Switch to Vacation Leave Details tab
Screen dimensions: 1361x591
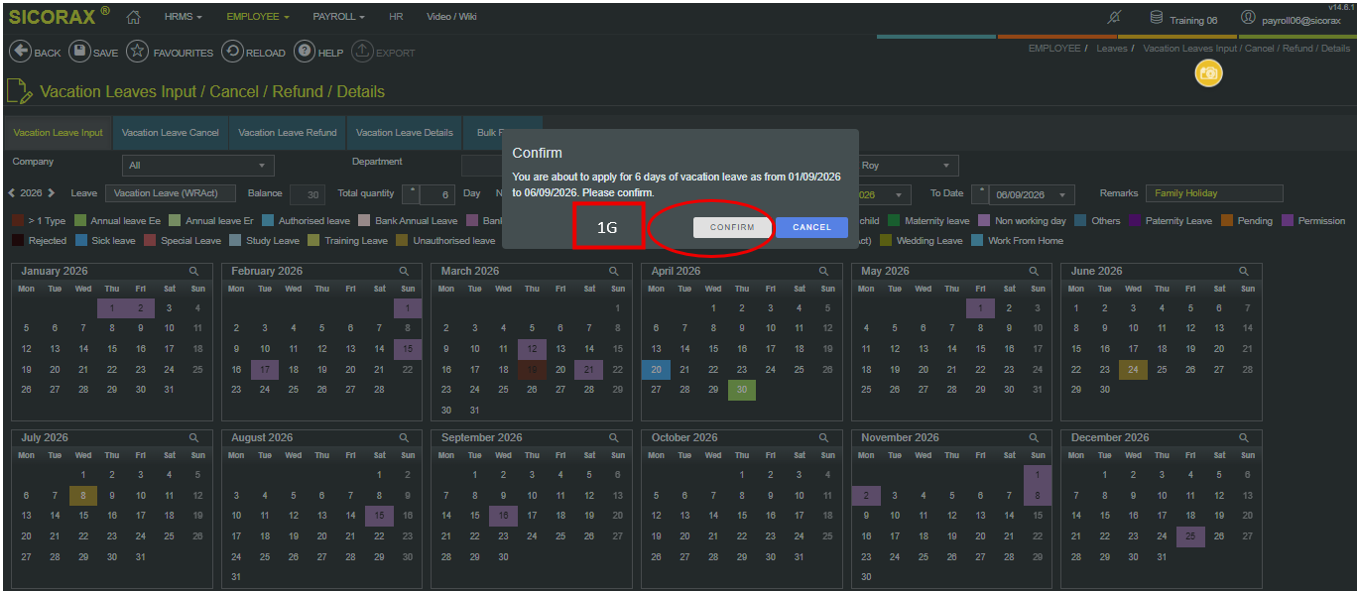[x=404, y=132]
